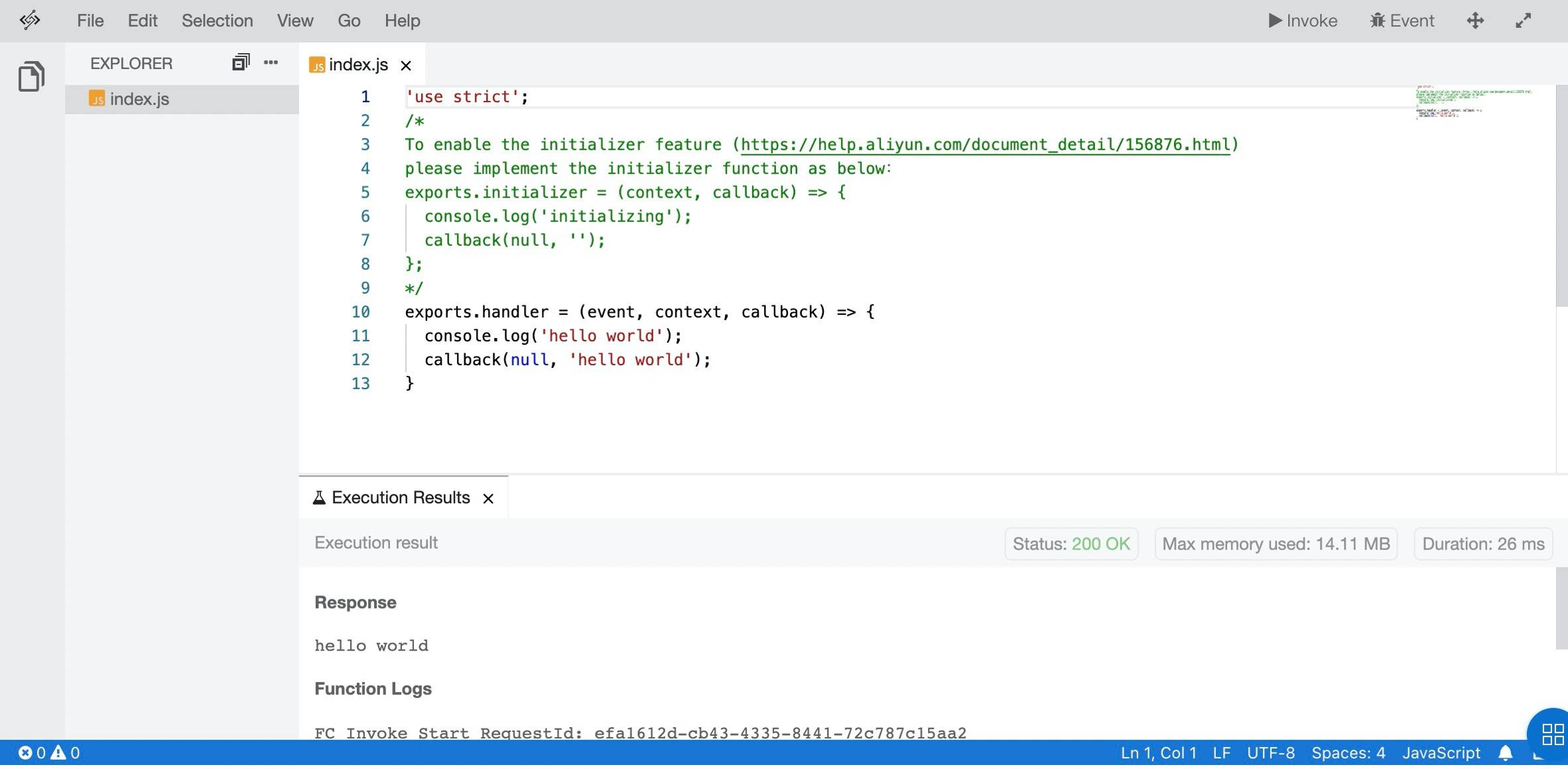1568x769 pixels.
Task: Open the Selection menu
Action: (217, 21)
